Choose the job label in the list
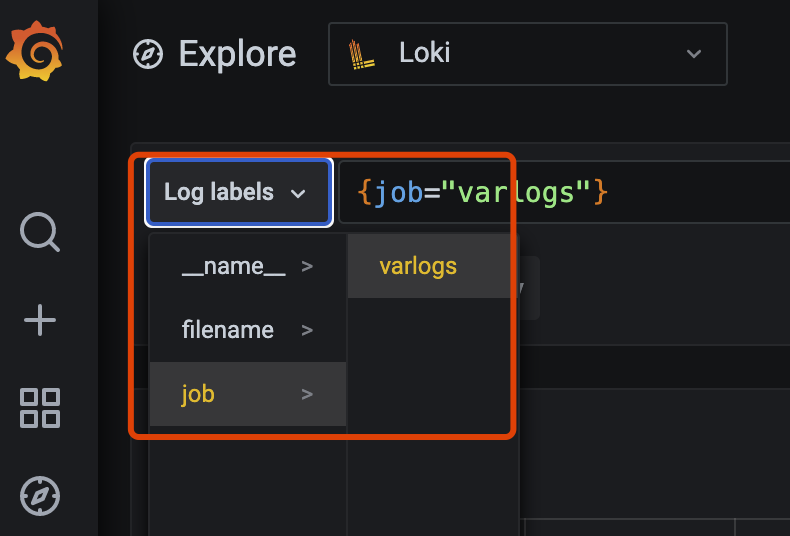The height and width of the screenshot is (536, 790). click(198, 394)
